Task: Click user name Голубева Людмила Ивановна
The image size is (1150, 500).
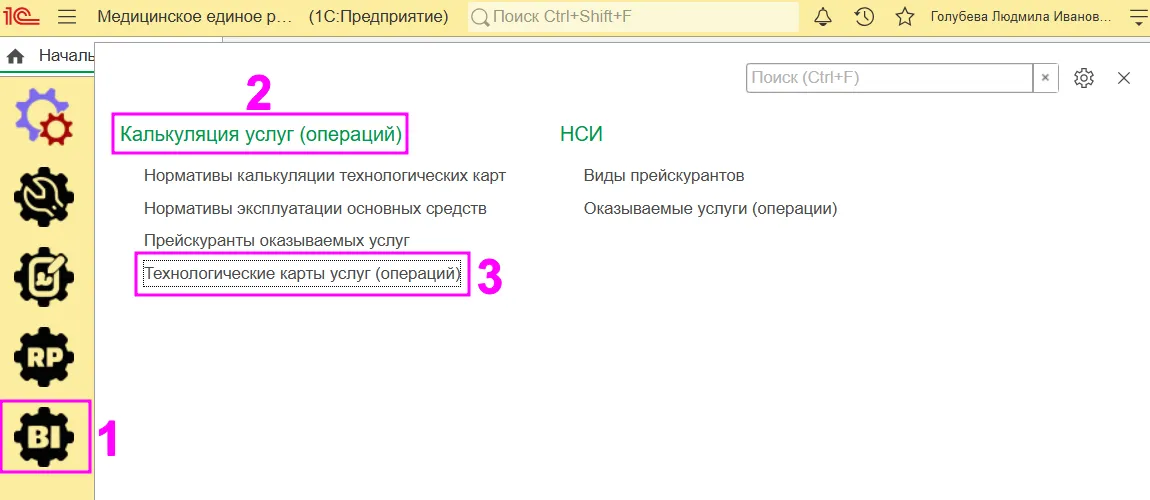Action: tap(1022, 16)
